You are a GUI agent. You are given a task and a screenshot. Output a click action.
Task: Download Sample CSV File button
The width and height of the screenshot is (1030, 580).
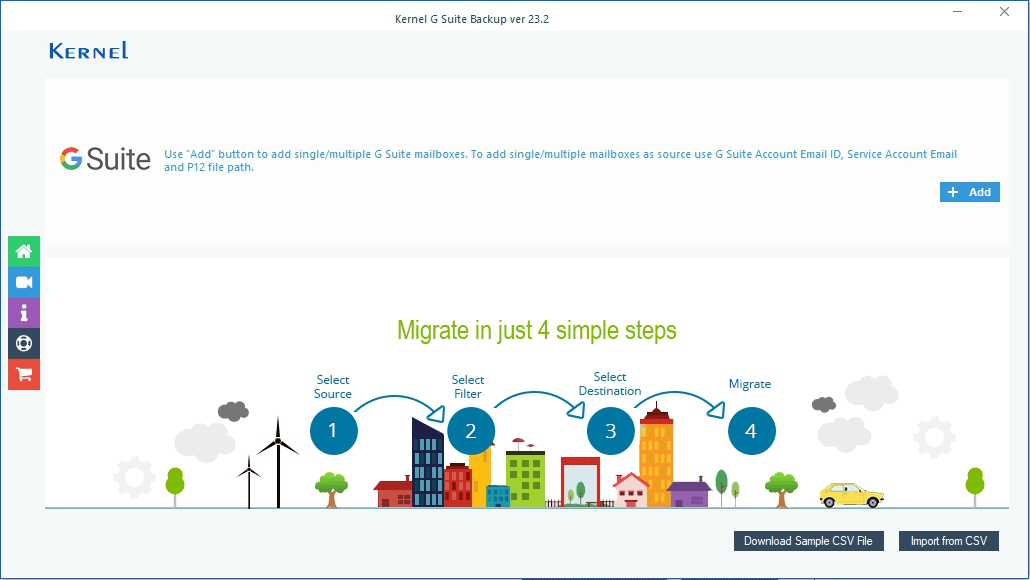pos(808,541)
